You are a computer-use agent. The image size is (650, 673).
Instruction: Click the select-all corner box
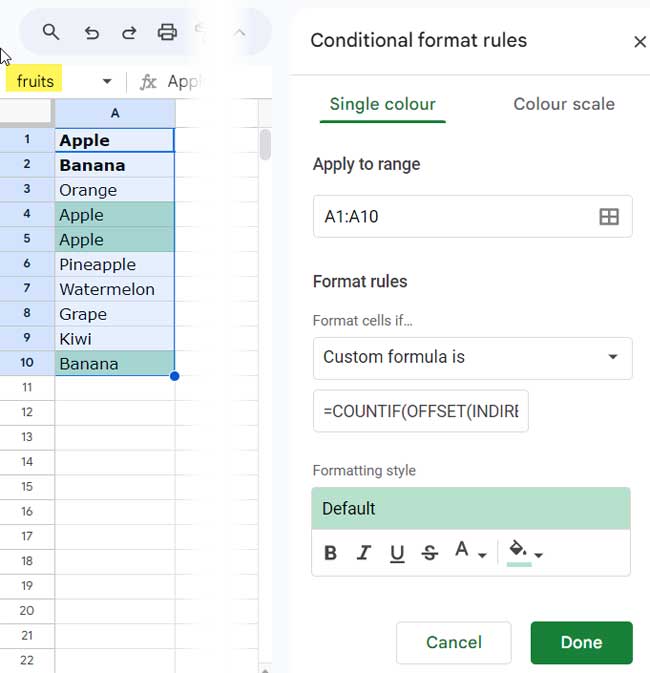[x=25, y=112]
